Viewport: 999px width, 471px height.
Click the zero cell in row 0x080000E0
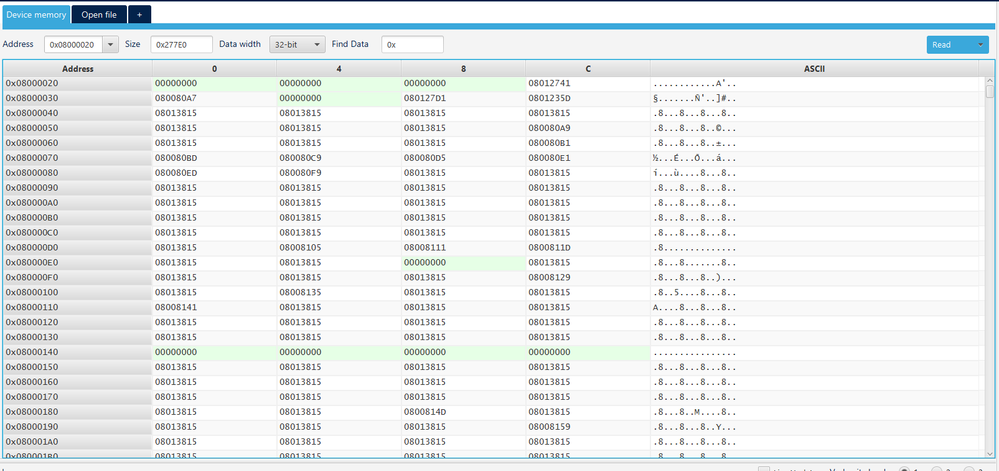[463, 263]
